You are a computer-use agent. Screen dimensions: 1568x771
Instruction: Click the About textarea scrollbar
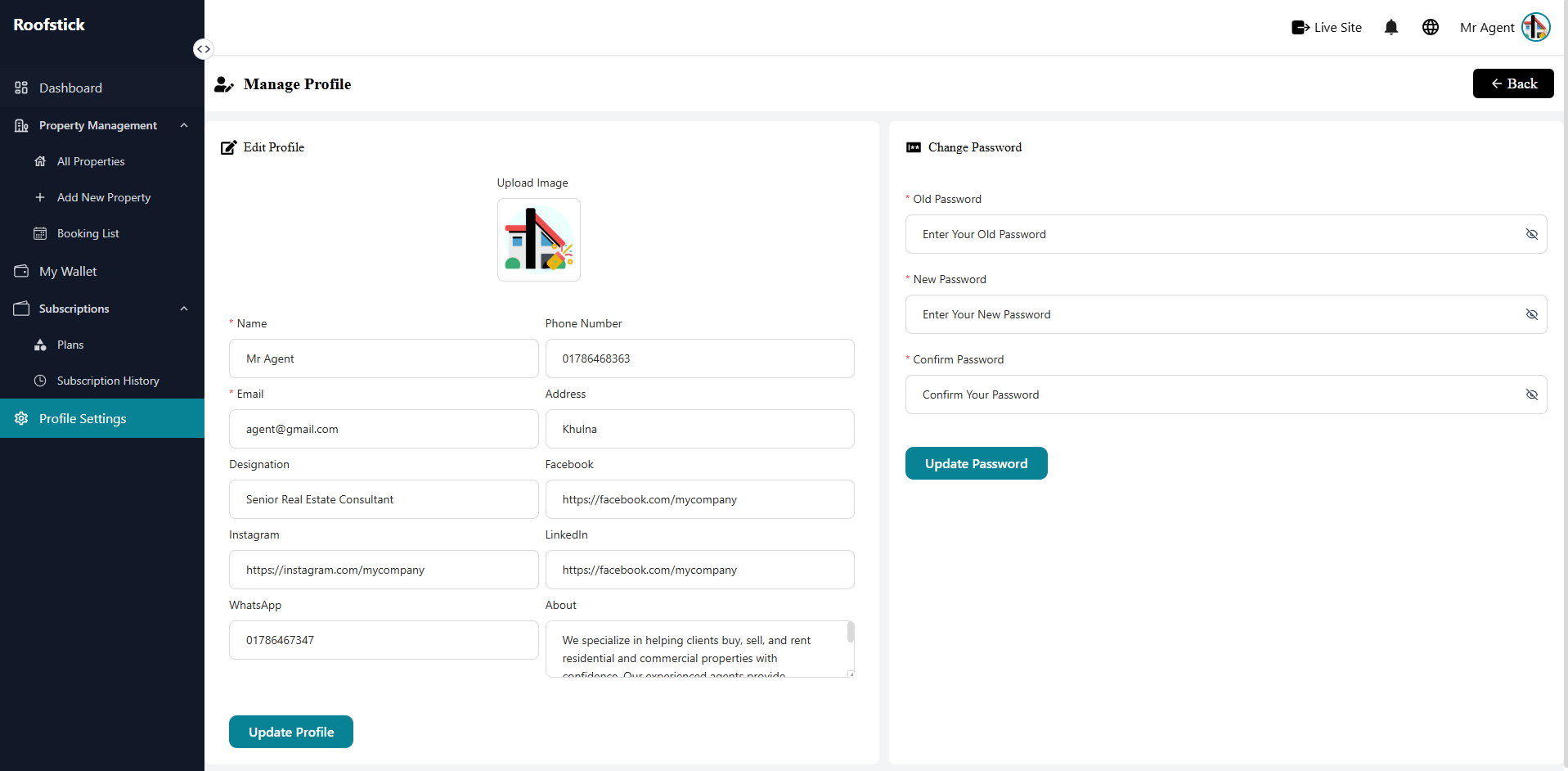[851, 632]
